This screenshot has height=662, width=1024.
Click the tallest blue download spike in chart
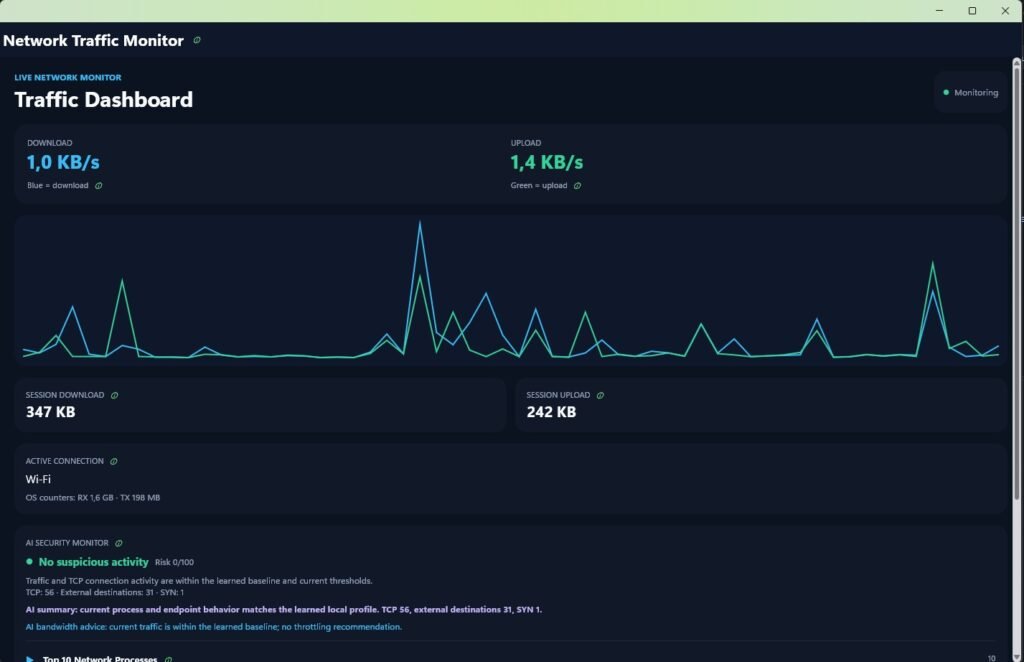(420, 224)
